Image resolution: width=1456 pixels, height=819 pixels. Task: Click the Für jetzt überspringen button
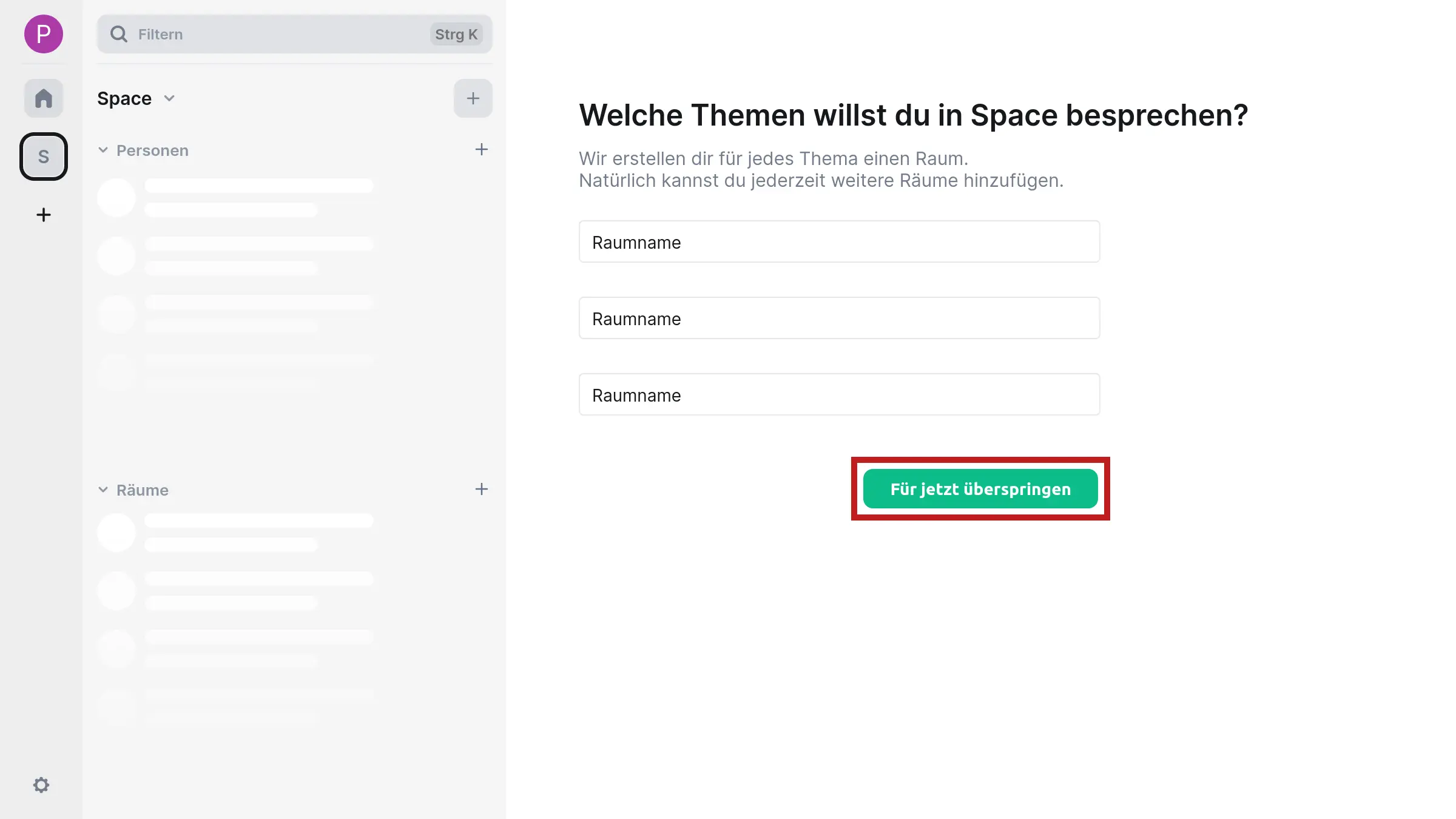[x=980, y=488]
